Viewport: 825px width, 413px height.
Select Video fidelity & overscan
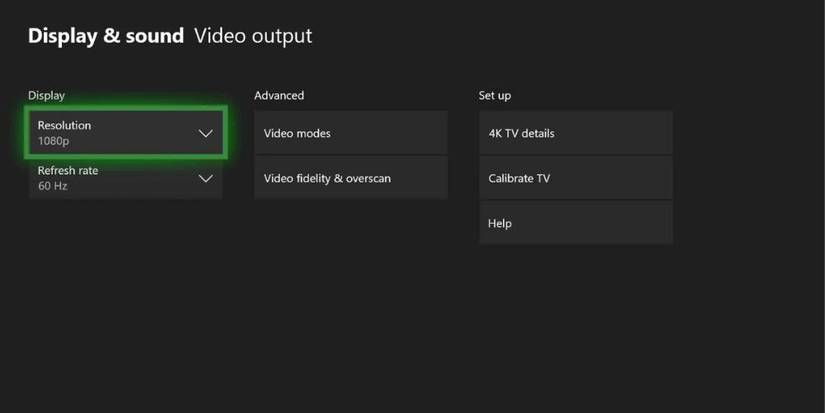[x=350, y=179]
